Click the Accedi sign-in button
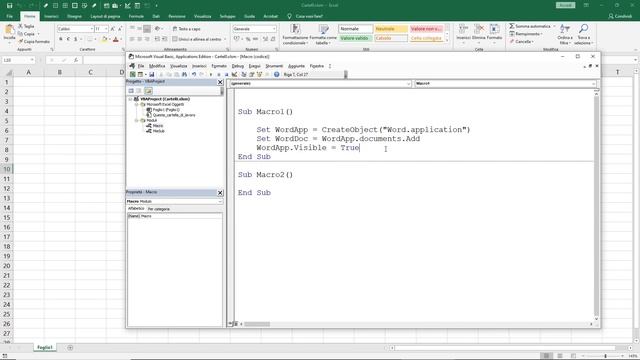Image resolution: width=640 pixels, height=360 pixels. (x=565, y=5)
